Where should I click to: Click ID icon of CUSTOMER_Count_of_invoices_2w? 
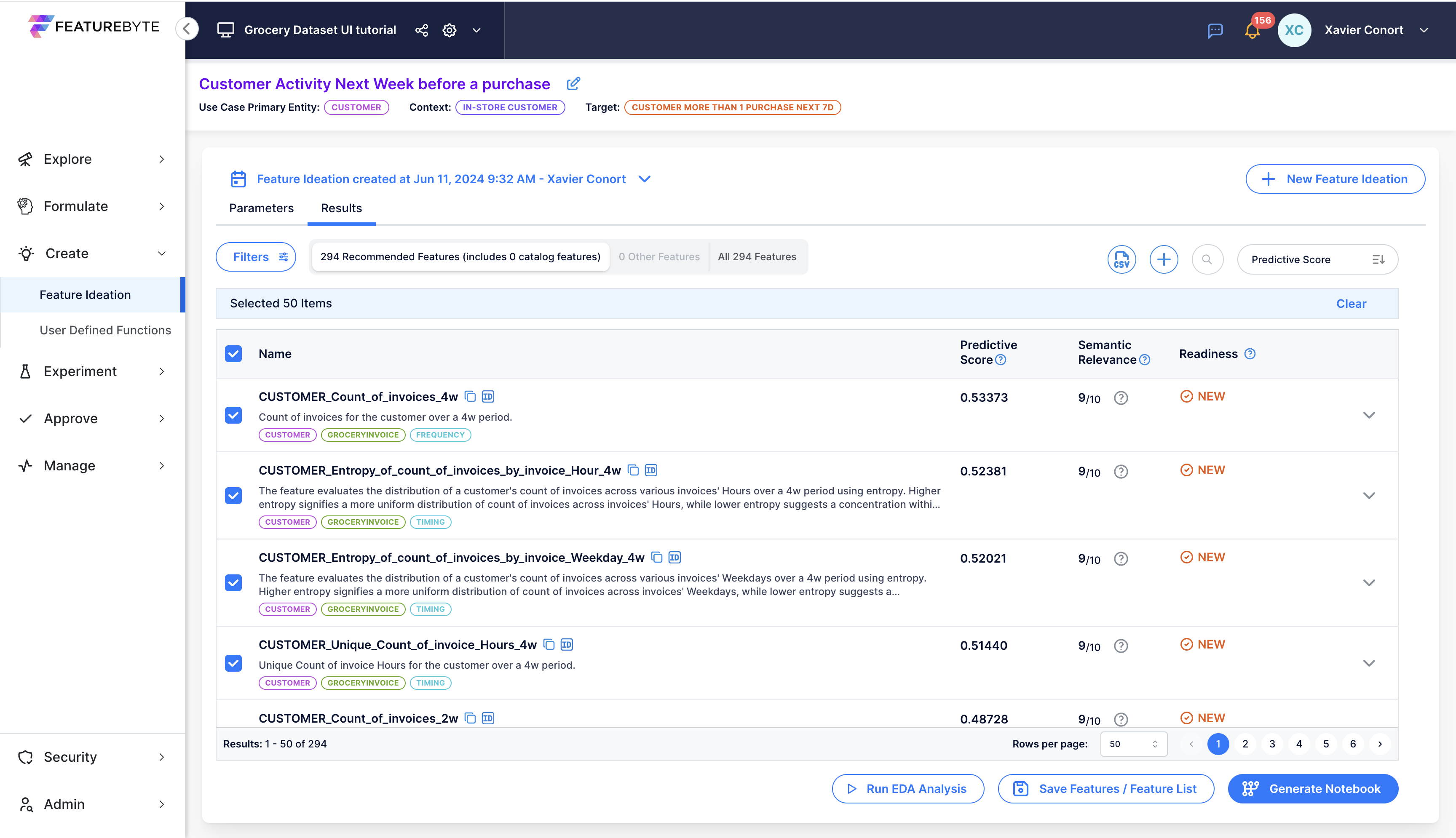pyautogui.click(x=487, y=718)
